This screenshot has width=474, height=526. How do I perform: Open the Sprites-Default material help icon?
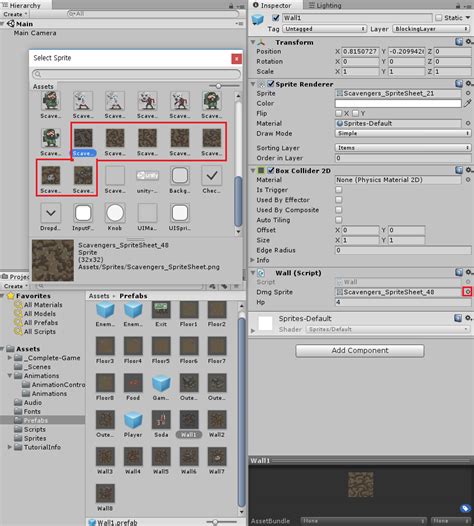click(x=458, y=318)
